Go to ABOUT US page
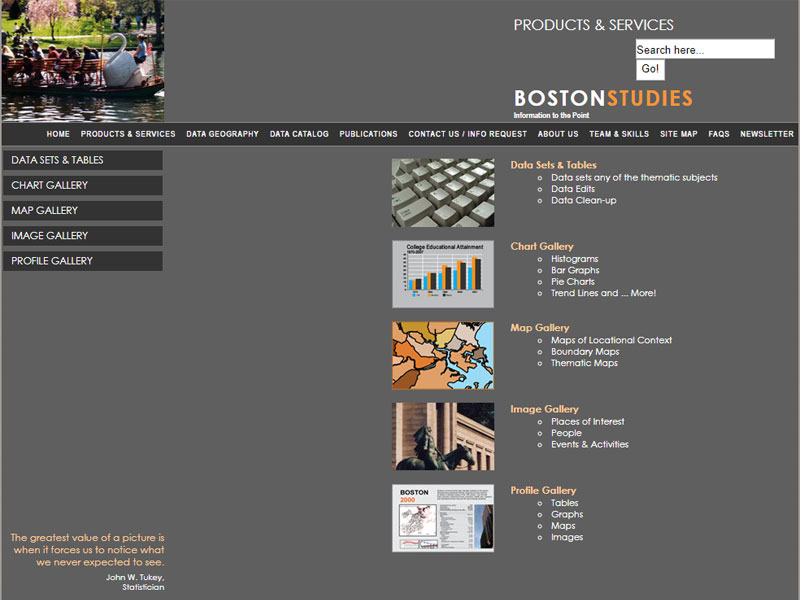800x600 pixels. pos(558,134)
